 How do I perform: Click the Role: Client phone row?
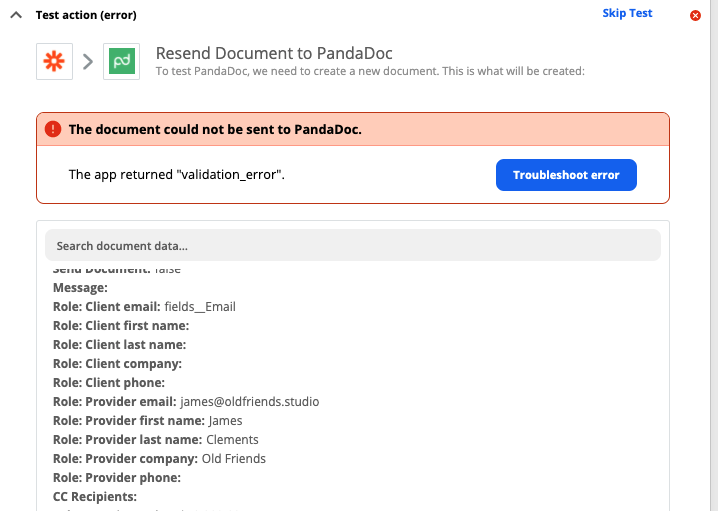pyautogui.click(x=109, y=383)
